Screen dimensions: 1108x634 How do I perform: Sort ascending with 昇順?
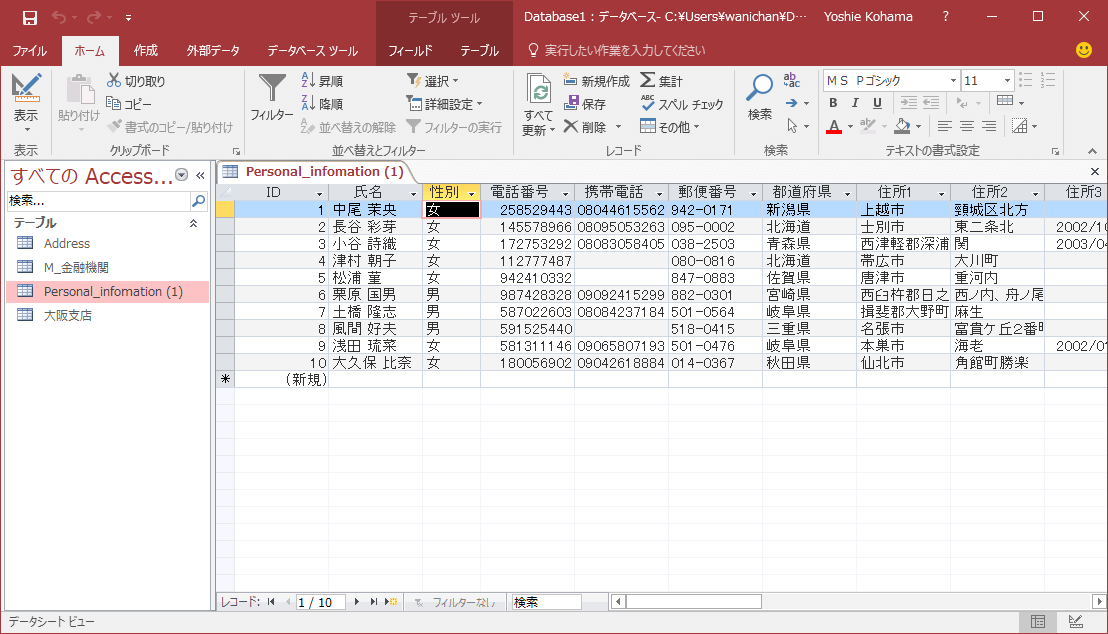pyautogui.click(x=322, y=81)
